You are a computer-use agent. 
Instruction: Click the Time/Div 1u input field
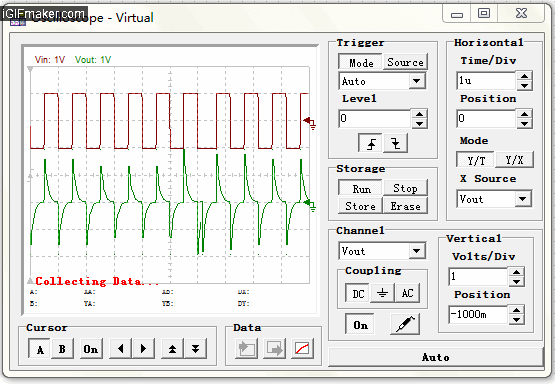pyautogui.click(x=487, y=81)
